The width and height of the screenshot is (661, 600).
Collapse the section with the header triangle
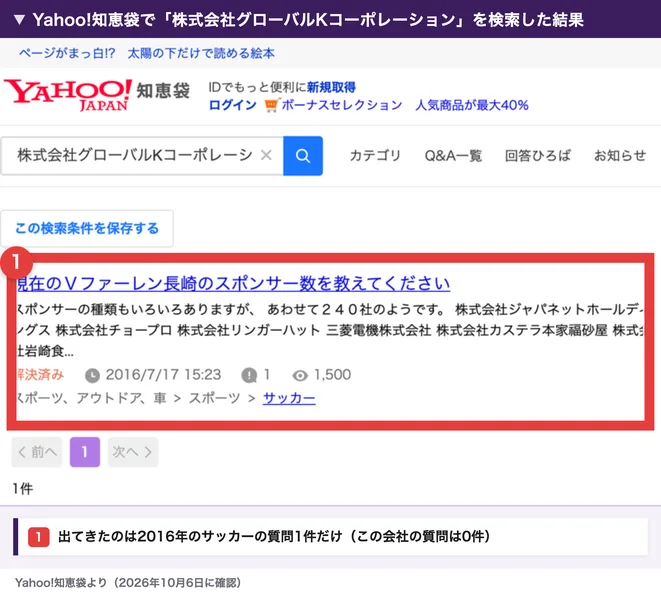coord(19,19)
